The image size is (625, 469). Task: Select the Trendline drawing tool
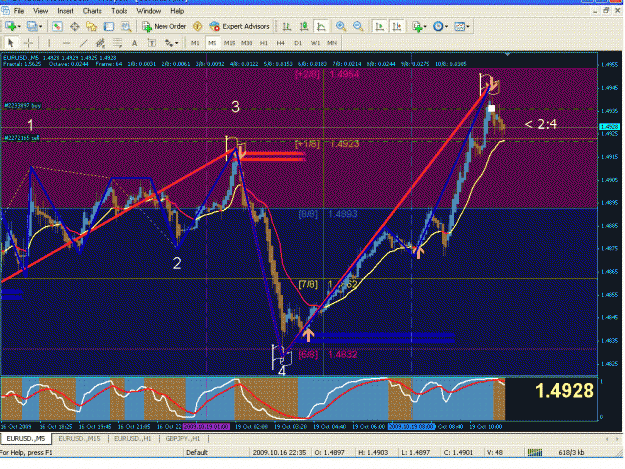tap(83, 43)
